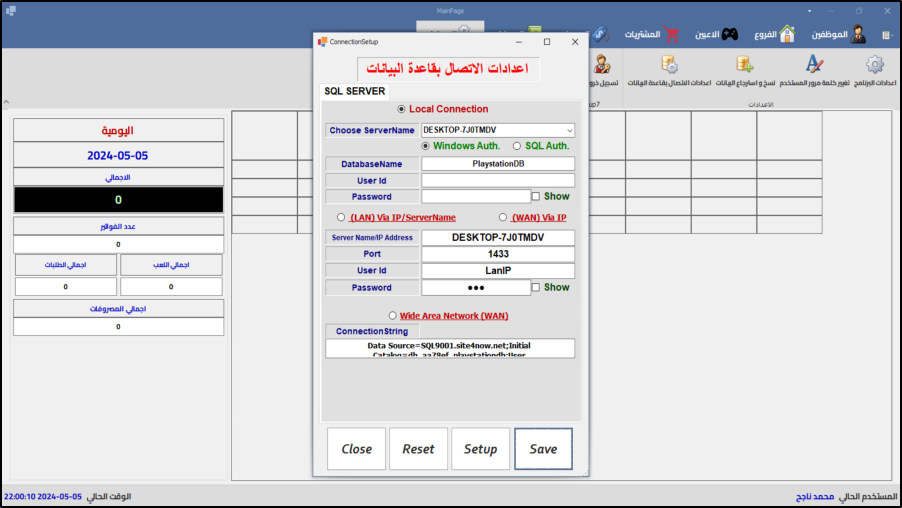Switch to the SQL SERVER tab
This screenshot has width=902, height=508.
point(354,91)
